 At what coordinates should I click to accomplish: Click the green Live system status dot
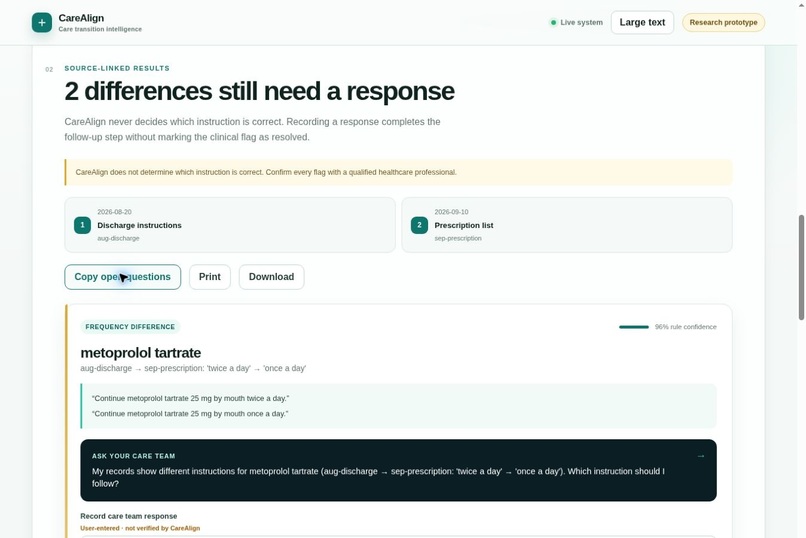553,23
